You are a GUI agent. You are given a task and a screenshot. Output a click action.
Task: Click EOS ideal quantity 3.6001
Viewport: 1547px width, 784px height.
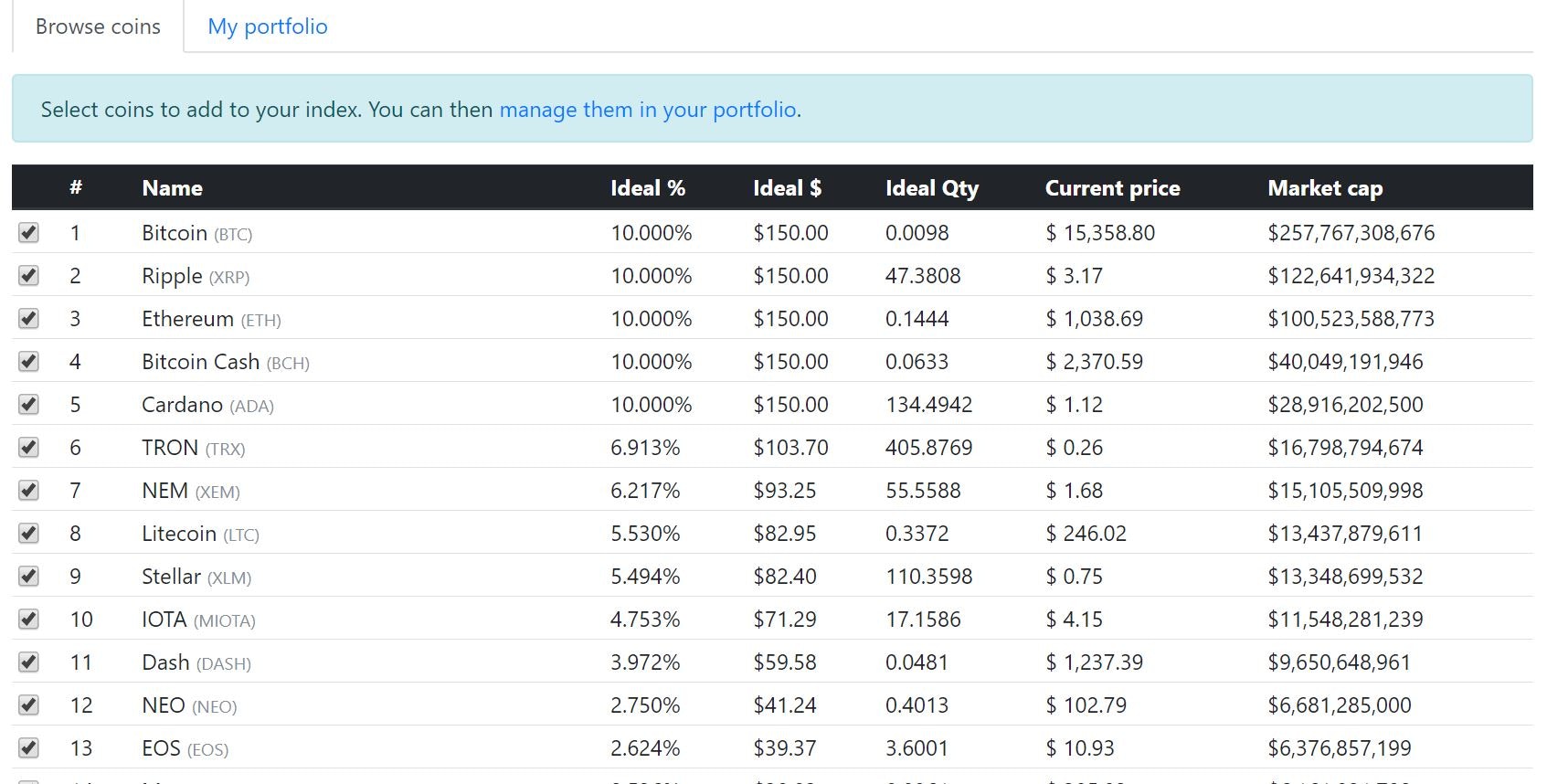(917, 748)
